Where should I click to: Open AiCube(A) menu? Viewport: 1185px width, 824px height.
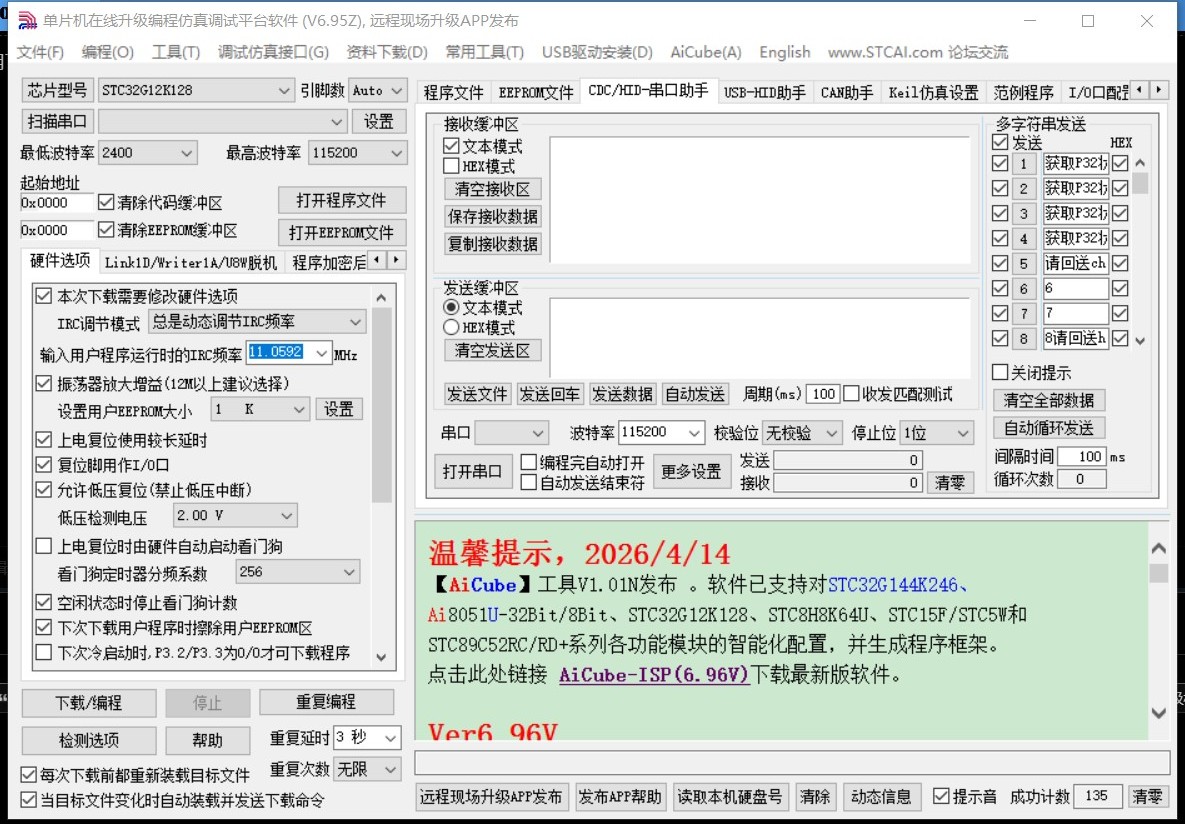706,52
